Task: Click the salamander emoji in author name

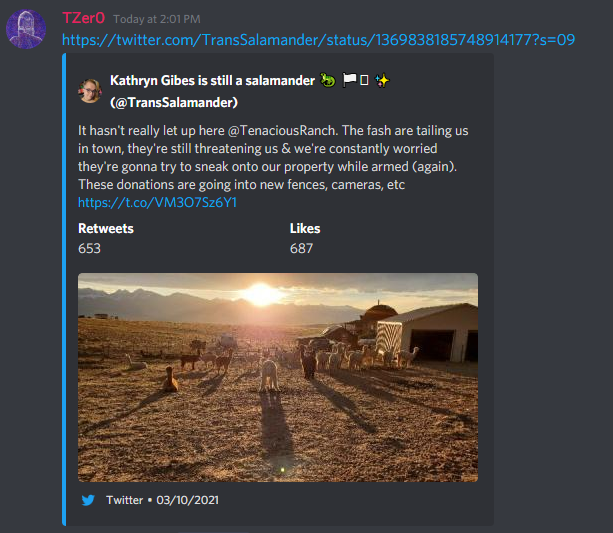Action: tap(327, 80)
